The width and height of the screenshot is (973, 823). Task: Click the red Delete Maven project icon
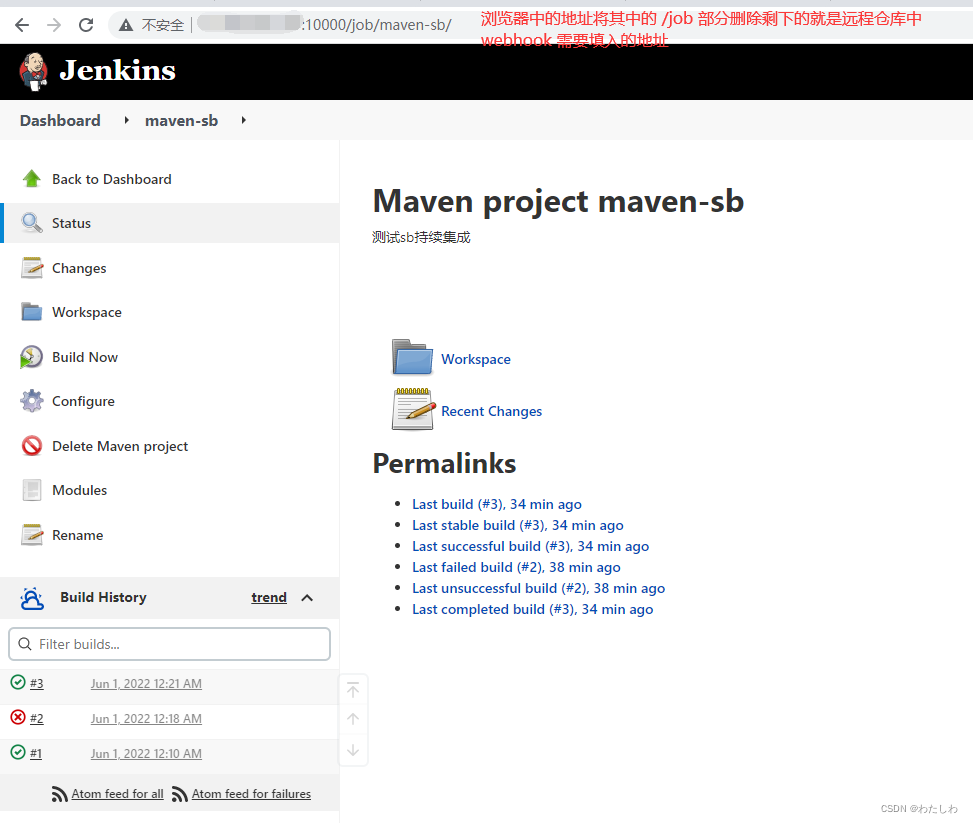pos(32,446)
